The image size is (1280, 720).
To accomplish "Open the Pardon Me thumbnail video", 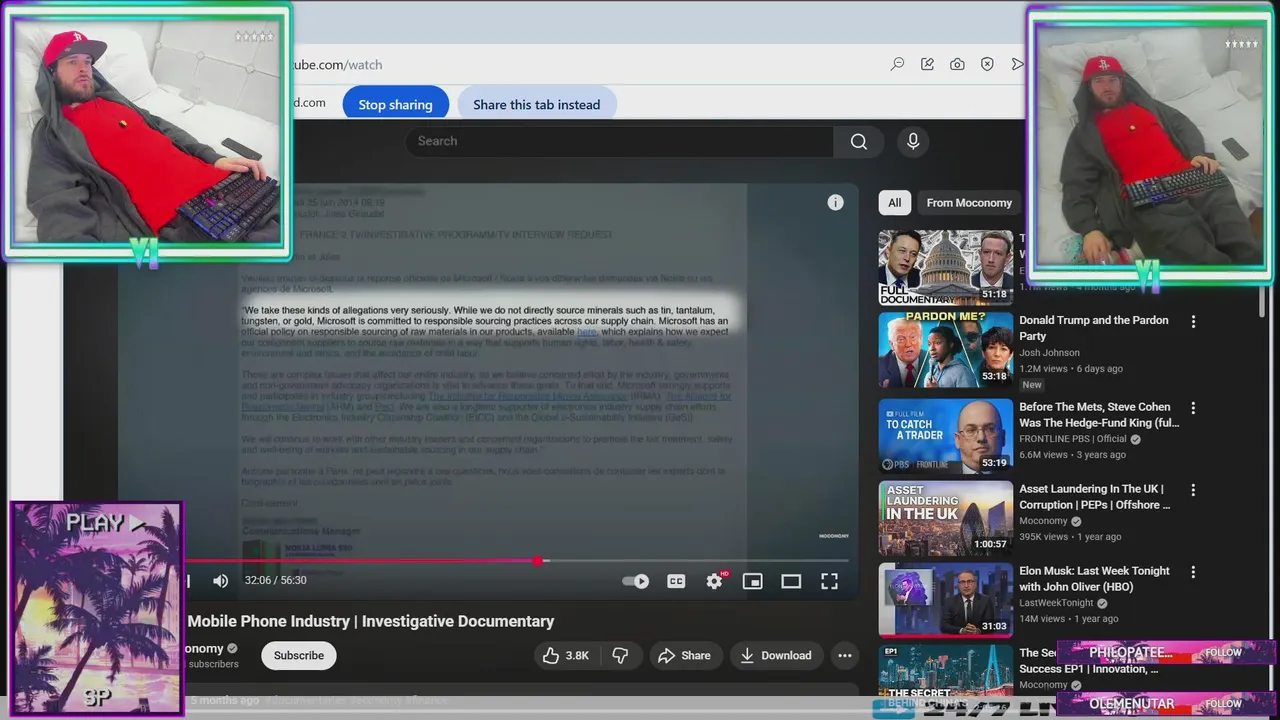I will coord(945,350).
